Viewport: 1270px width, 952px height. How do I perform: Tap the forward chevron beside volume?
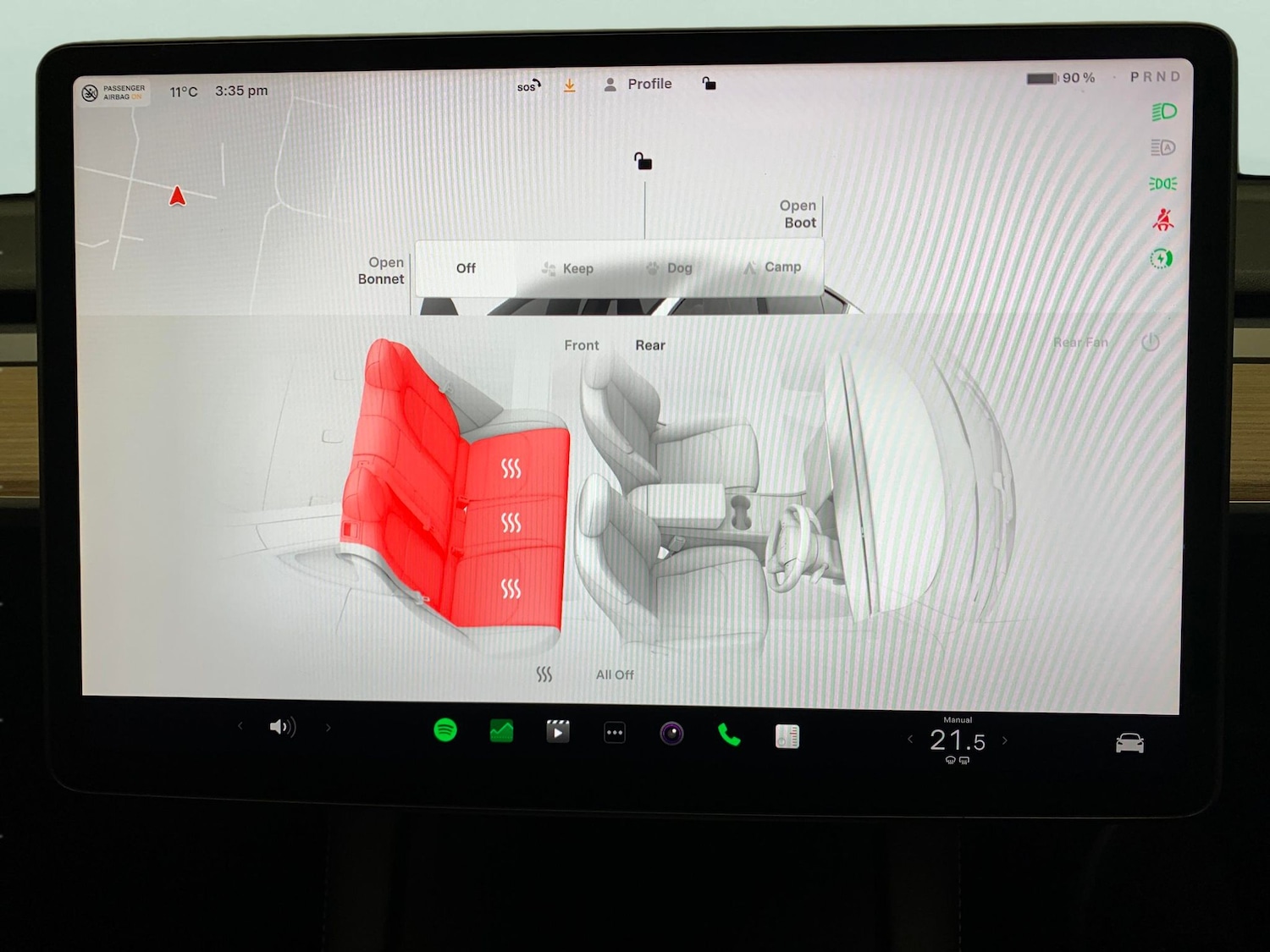pos(329,727)
